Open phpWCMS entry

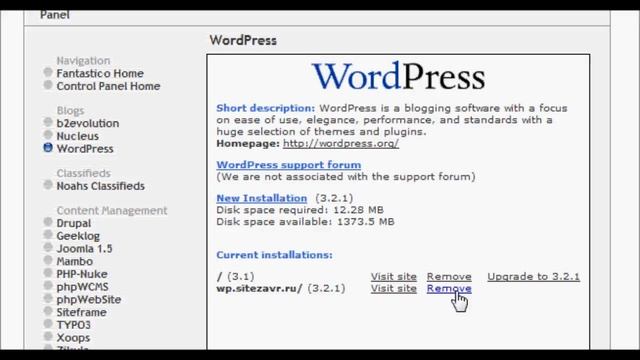(x=82, y=287)
